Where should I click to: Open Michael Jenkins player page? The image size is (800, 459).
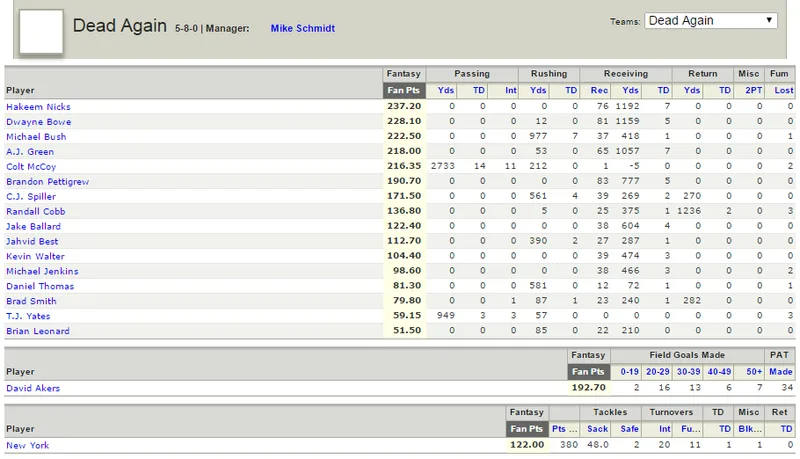(x=42, y=271)
